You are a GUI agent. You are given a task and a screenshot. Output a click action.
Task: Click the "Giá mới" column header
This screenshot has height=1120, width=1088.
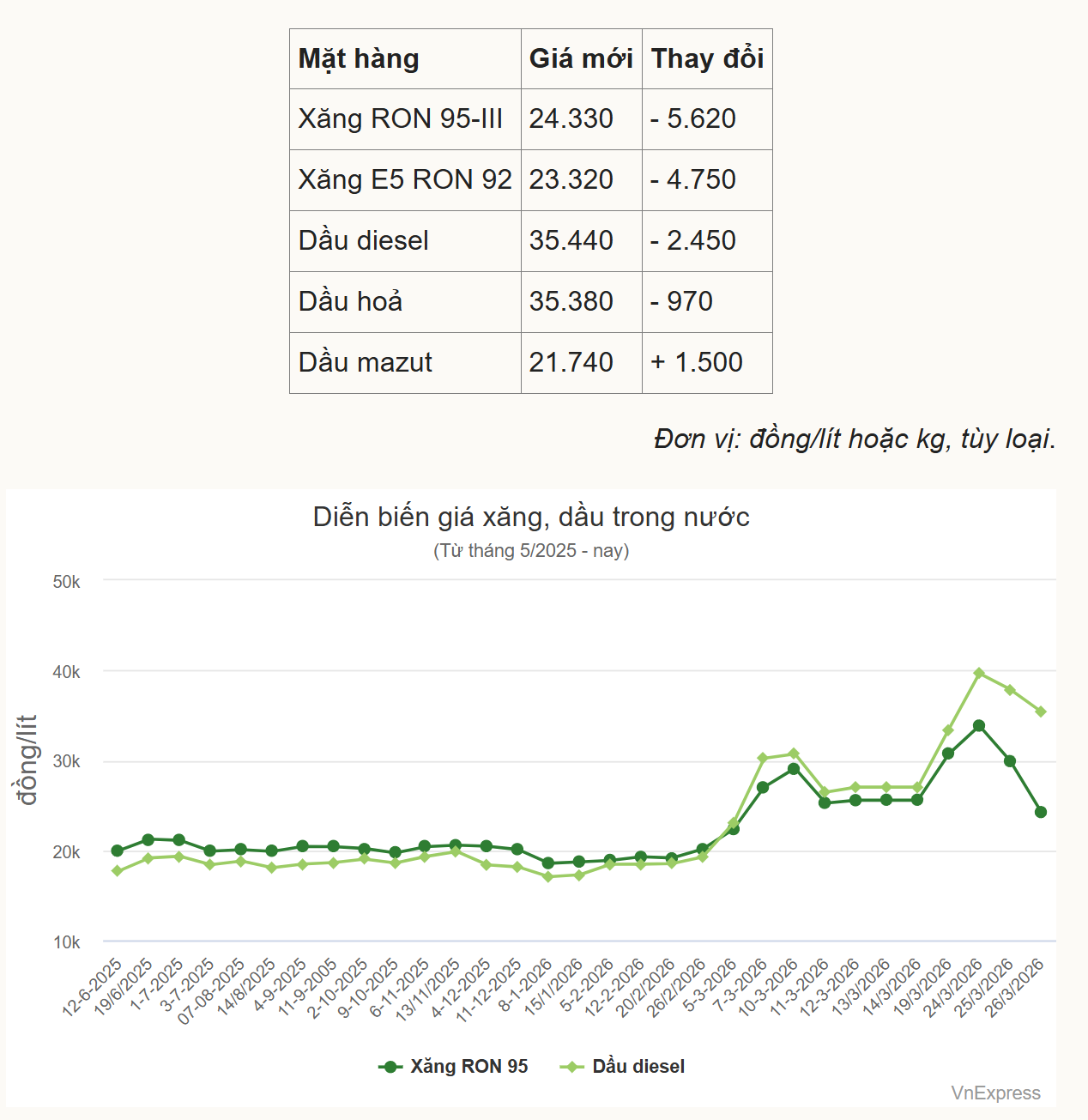581,59
